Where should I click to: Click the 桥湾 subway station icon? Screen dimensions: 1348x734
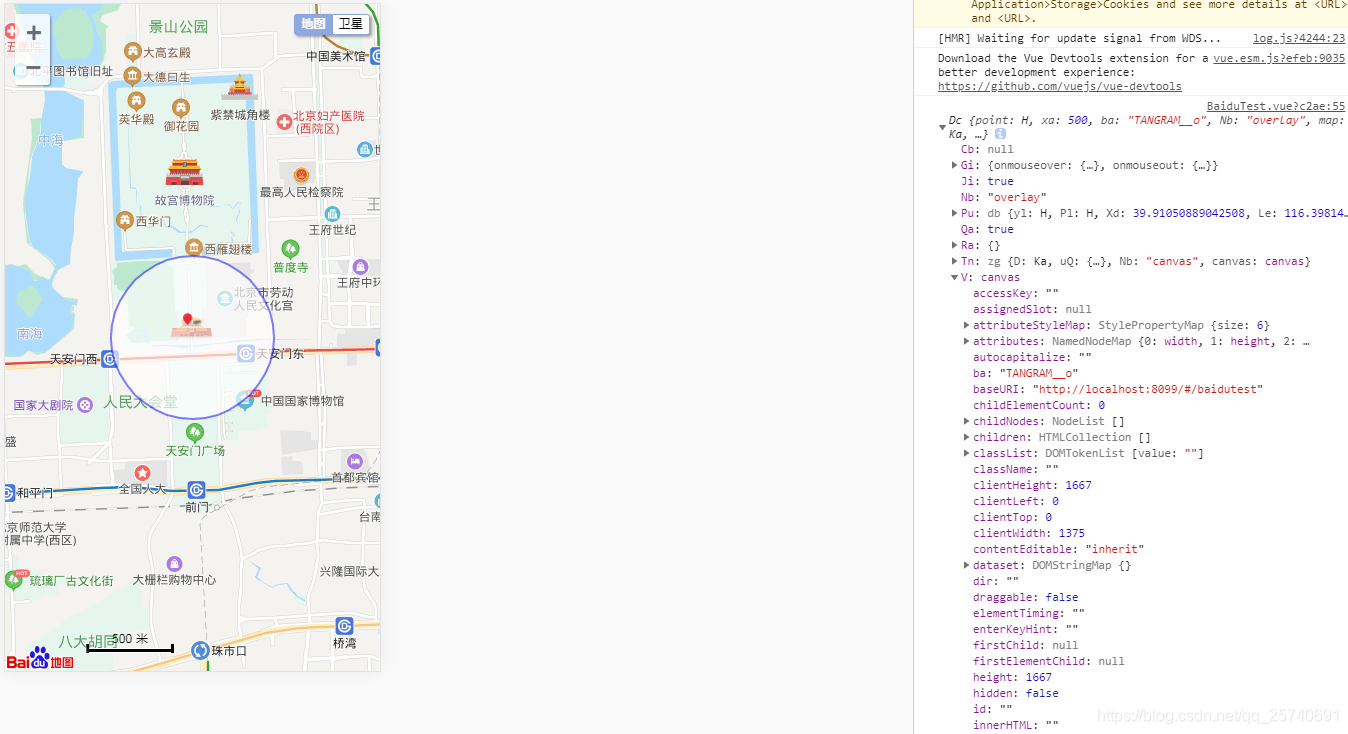click(x=344, y=626)
